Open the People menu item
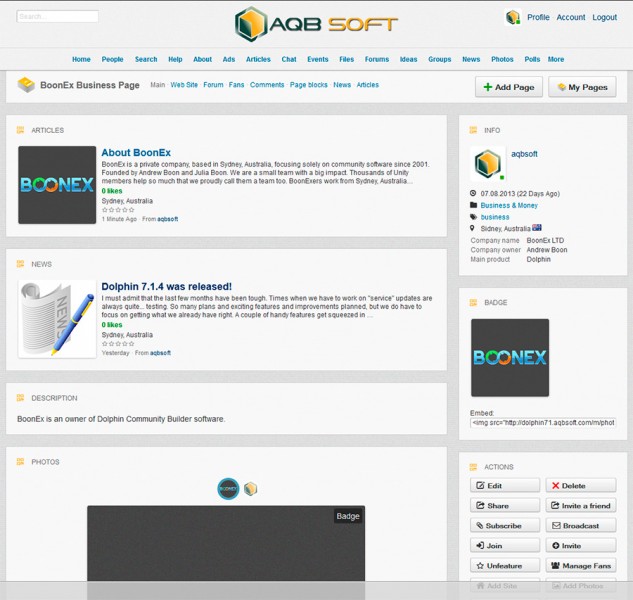633x600 pixels. point(112,59)
